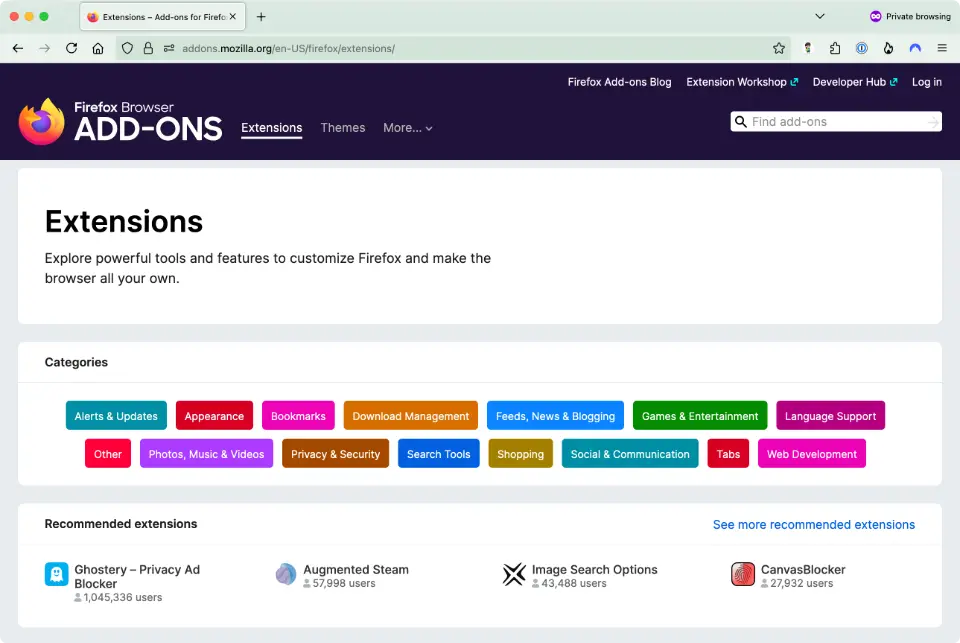Click the blue NordVPN toolbar icon
The width and height of the screenshot is (960, 643).
[915, 48]
